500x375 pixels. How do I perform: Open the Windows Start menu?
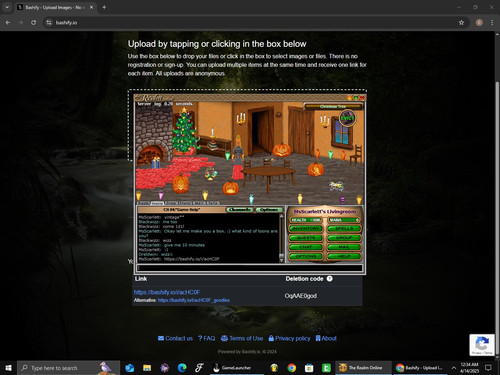pyautogui.click(x=8, y=368)
